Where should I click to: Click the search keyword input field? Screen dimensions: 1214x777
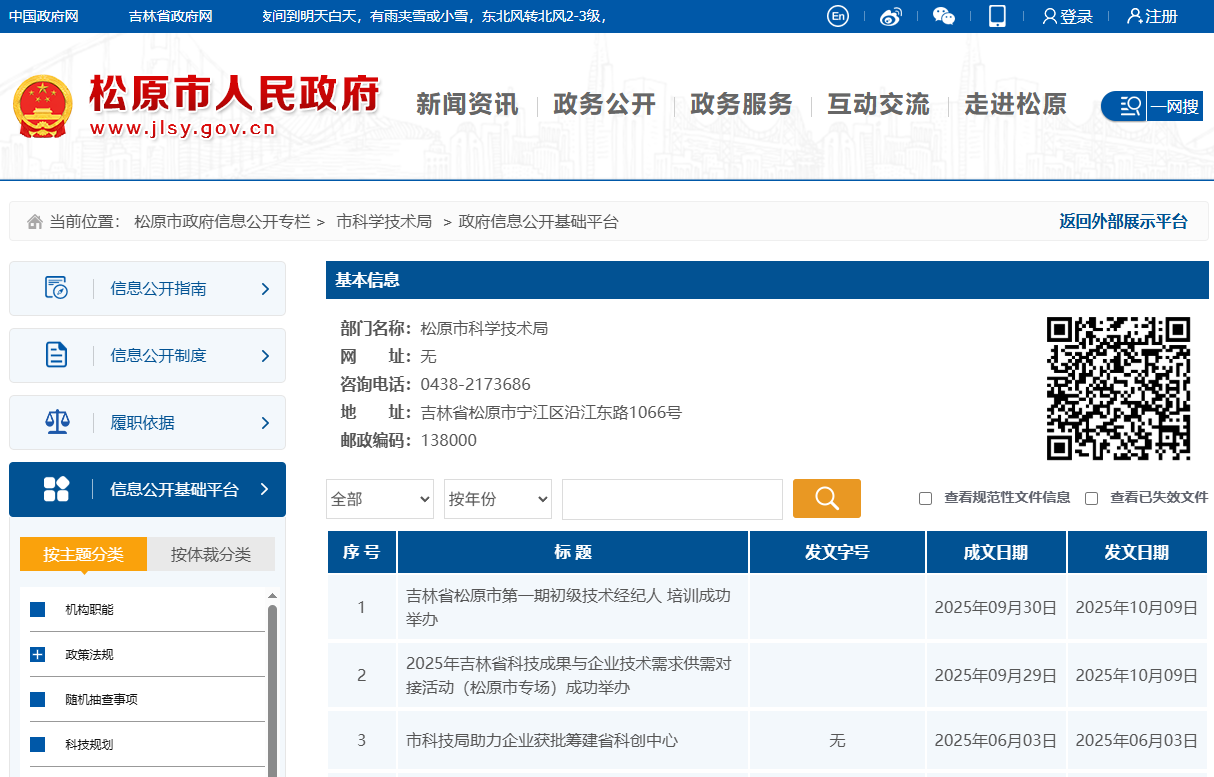[672, 499]
